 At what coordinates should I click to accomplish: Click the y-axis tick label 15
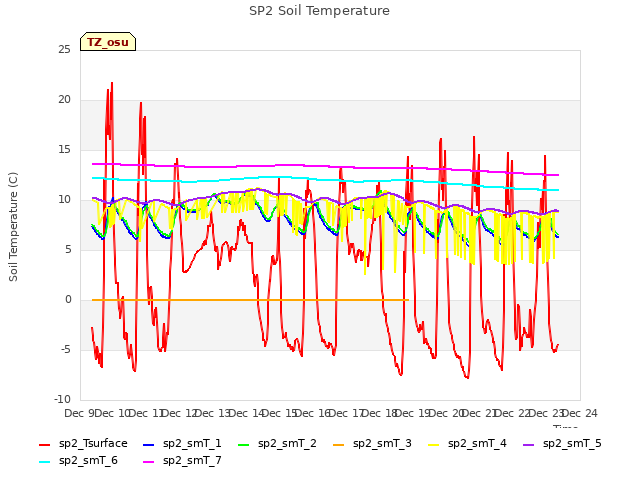tap(64, 149)
